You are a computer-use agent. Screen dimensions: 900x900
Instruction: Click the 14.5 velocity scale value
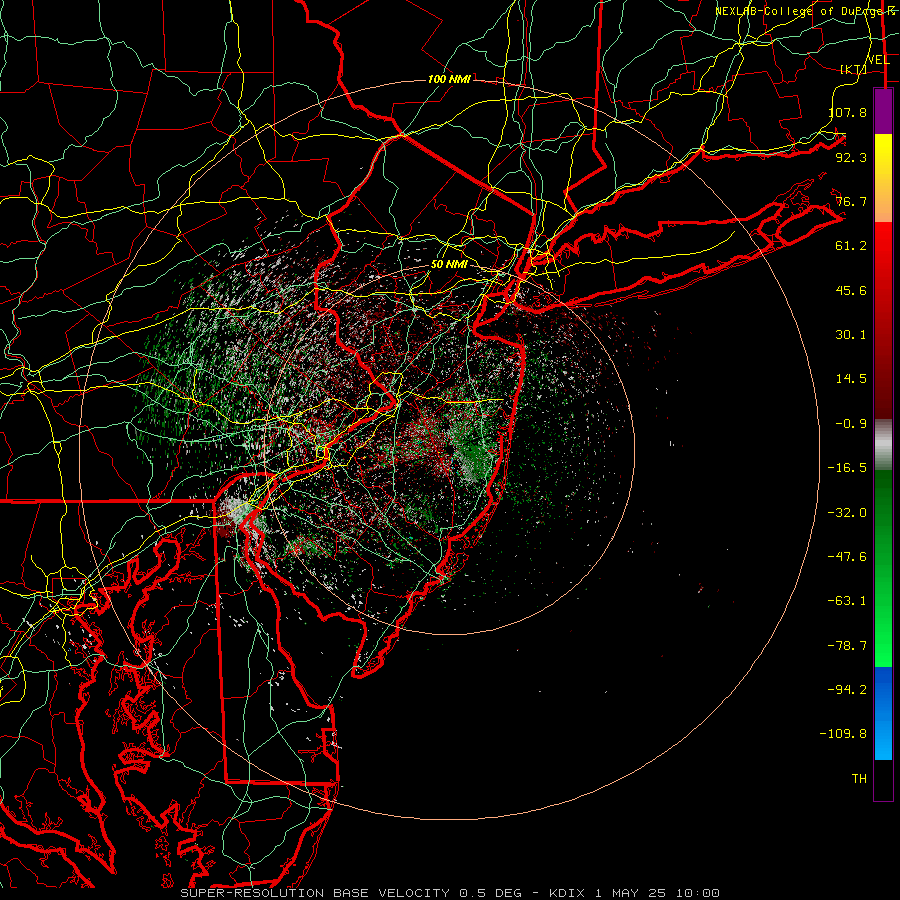pyautogui.click(x=851, y=379)
